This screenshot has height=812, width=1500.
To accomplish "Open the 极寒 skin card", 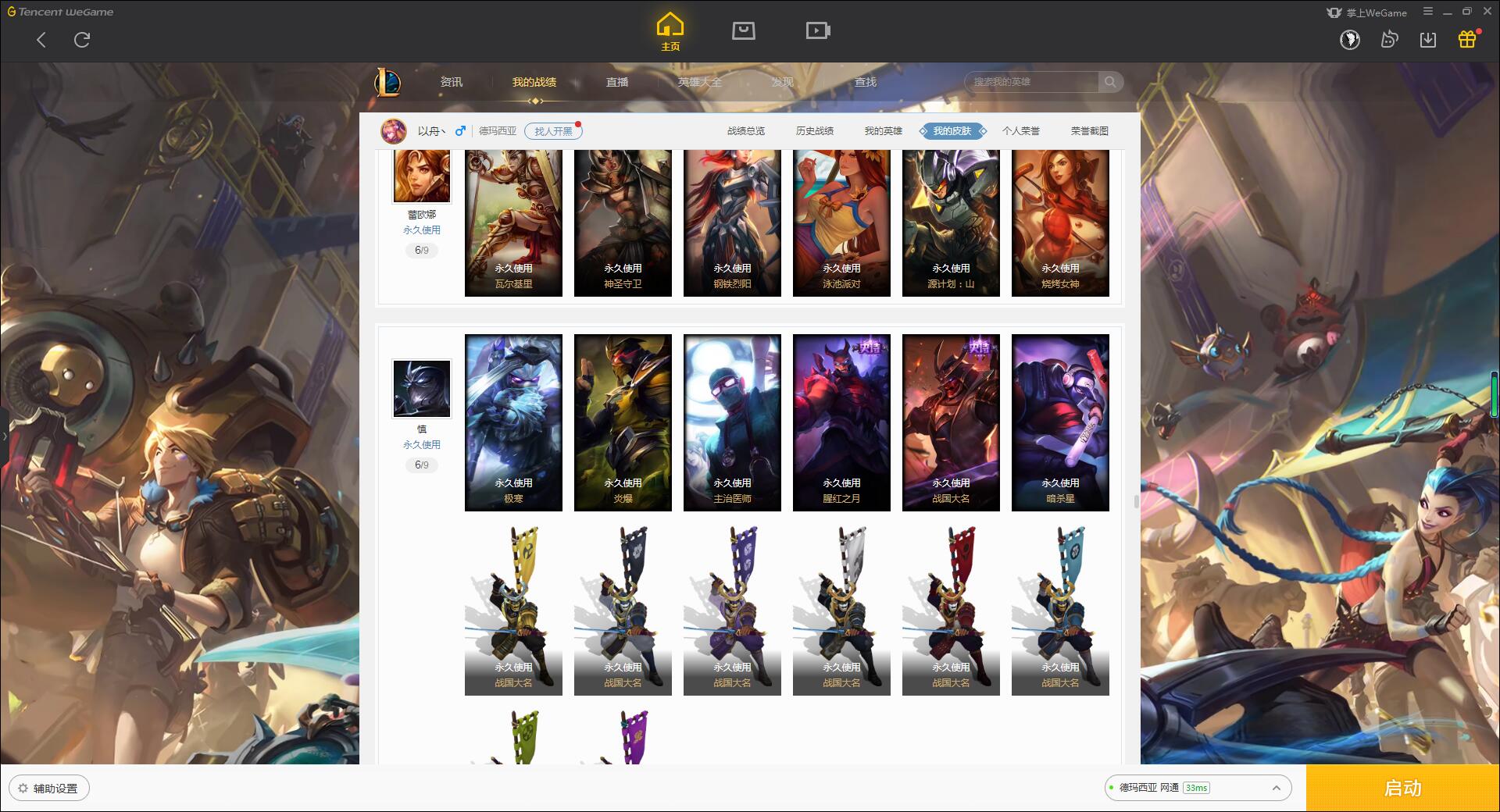I will [513, 423].
